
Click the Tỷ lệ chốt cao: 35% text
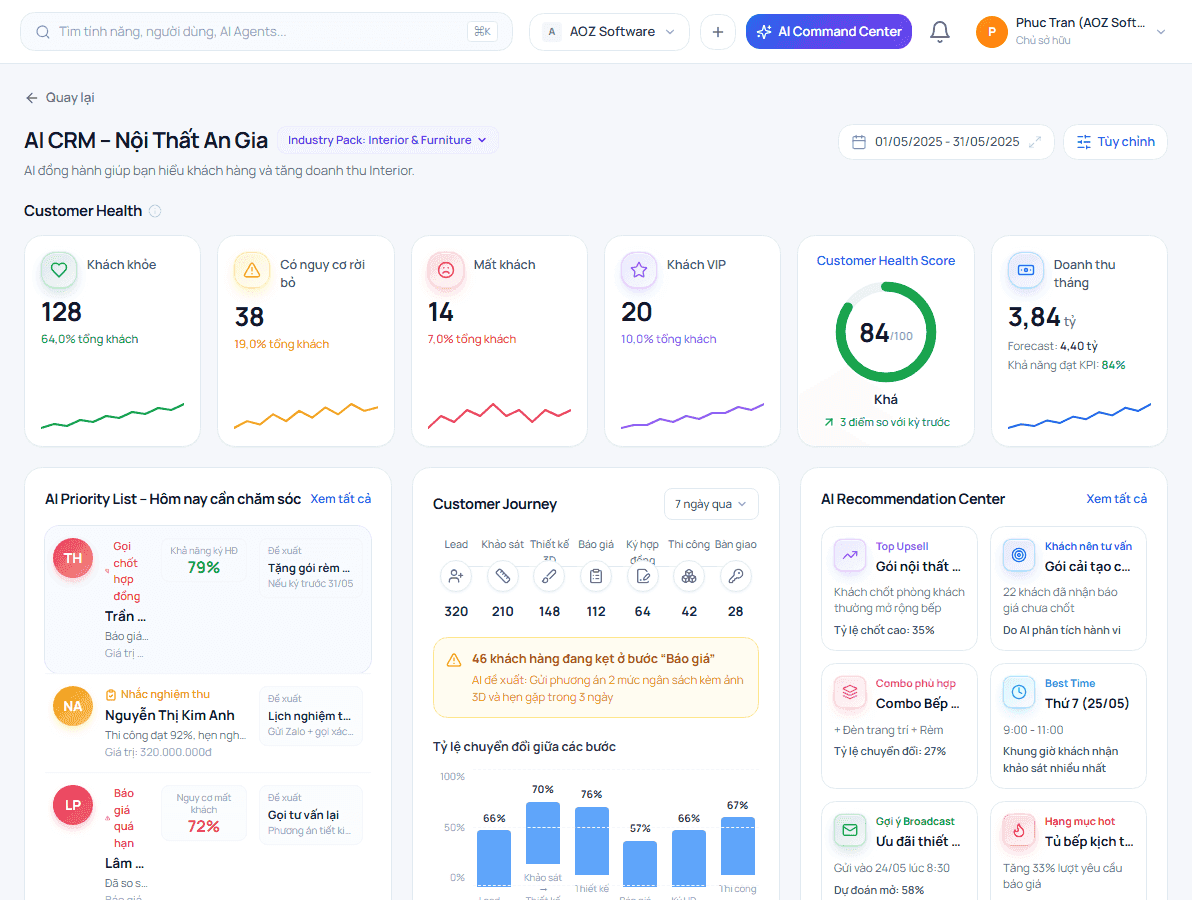pyautogui.click(x=884, y=630)
